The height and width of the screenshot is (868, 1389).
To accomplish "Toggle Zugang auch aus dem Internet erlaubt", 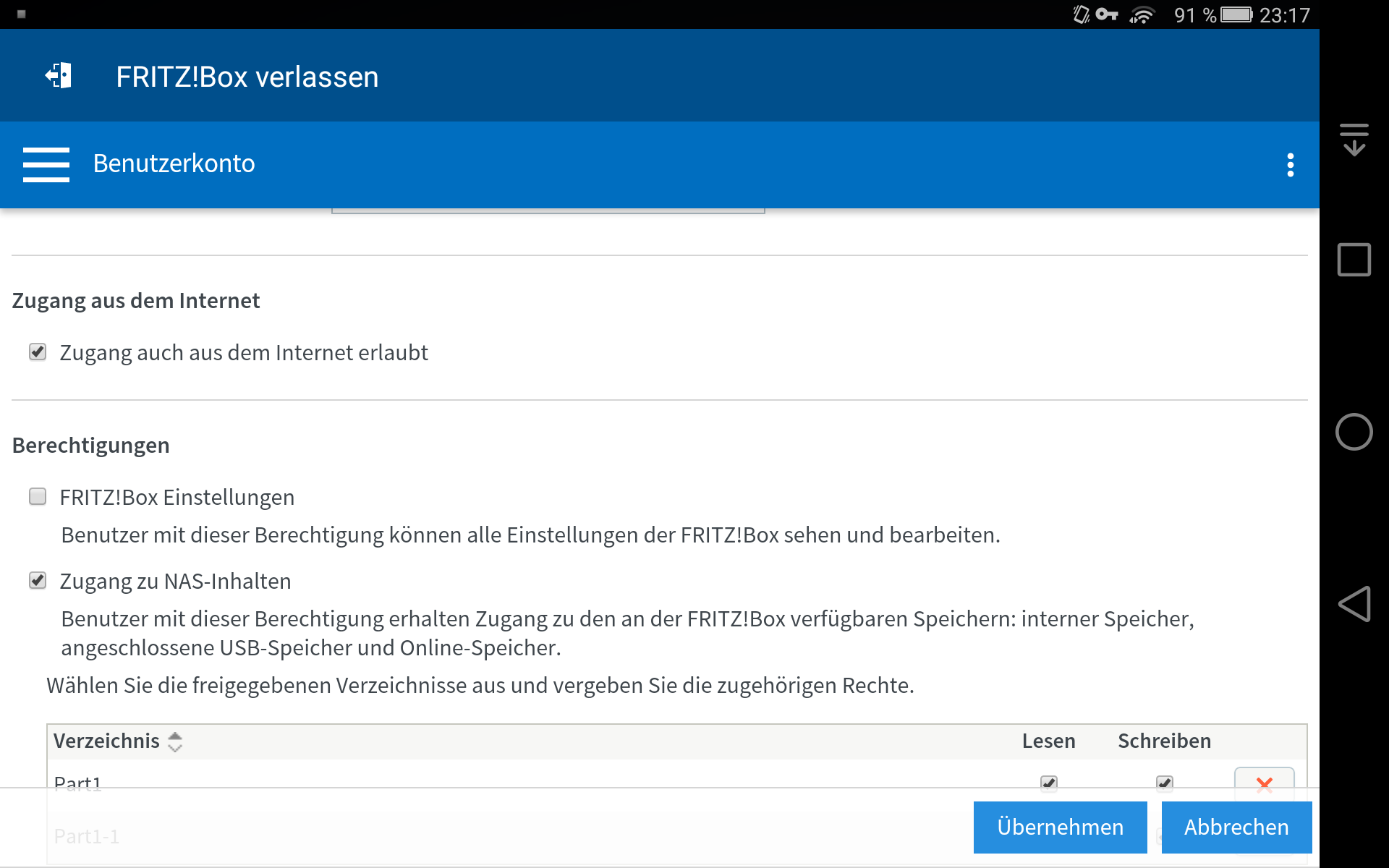I will click(x=38, y=352).
